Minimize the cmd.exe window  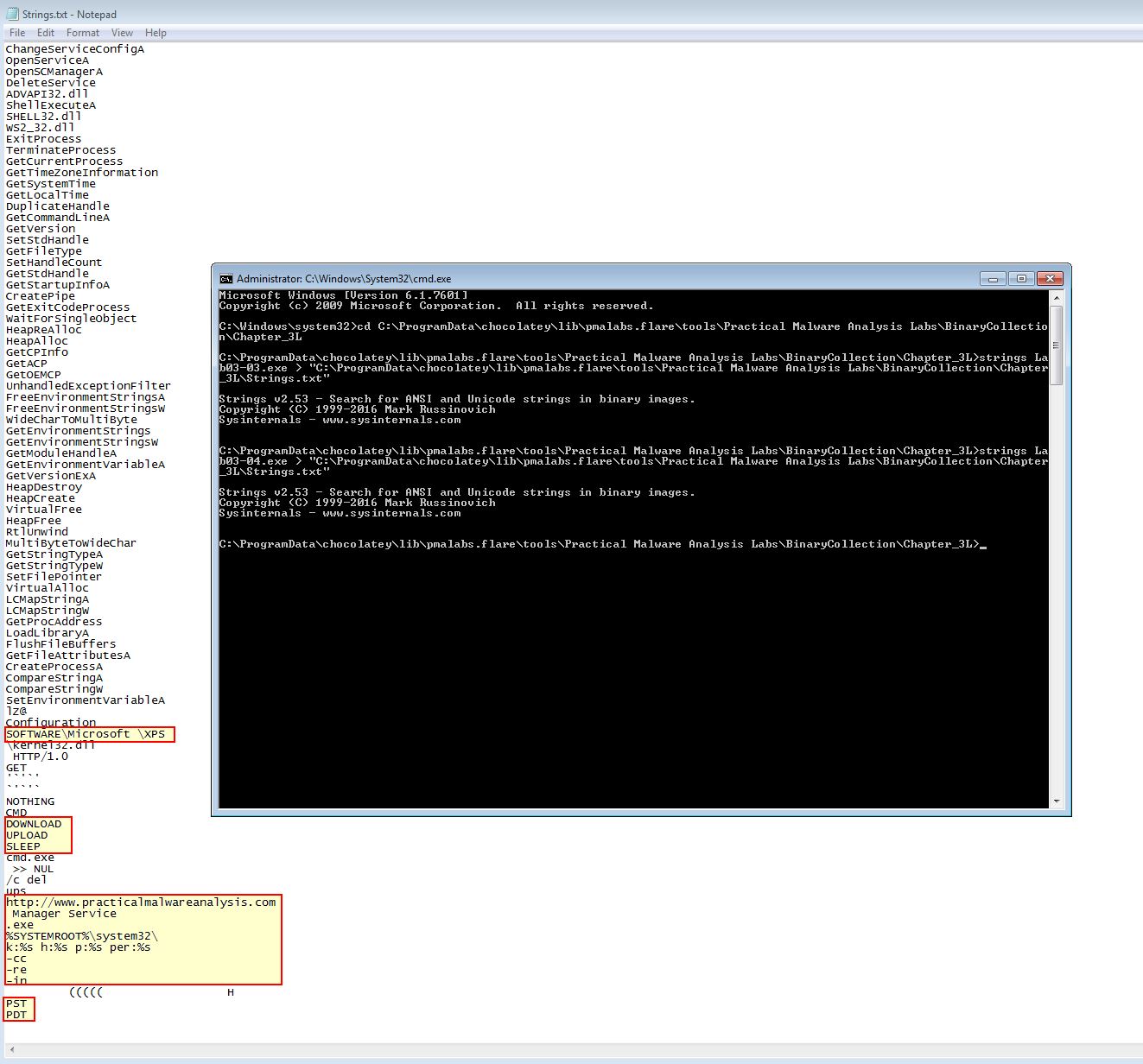993,279
